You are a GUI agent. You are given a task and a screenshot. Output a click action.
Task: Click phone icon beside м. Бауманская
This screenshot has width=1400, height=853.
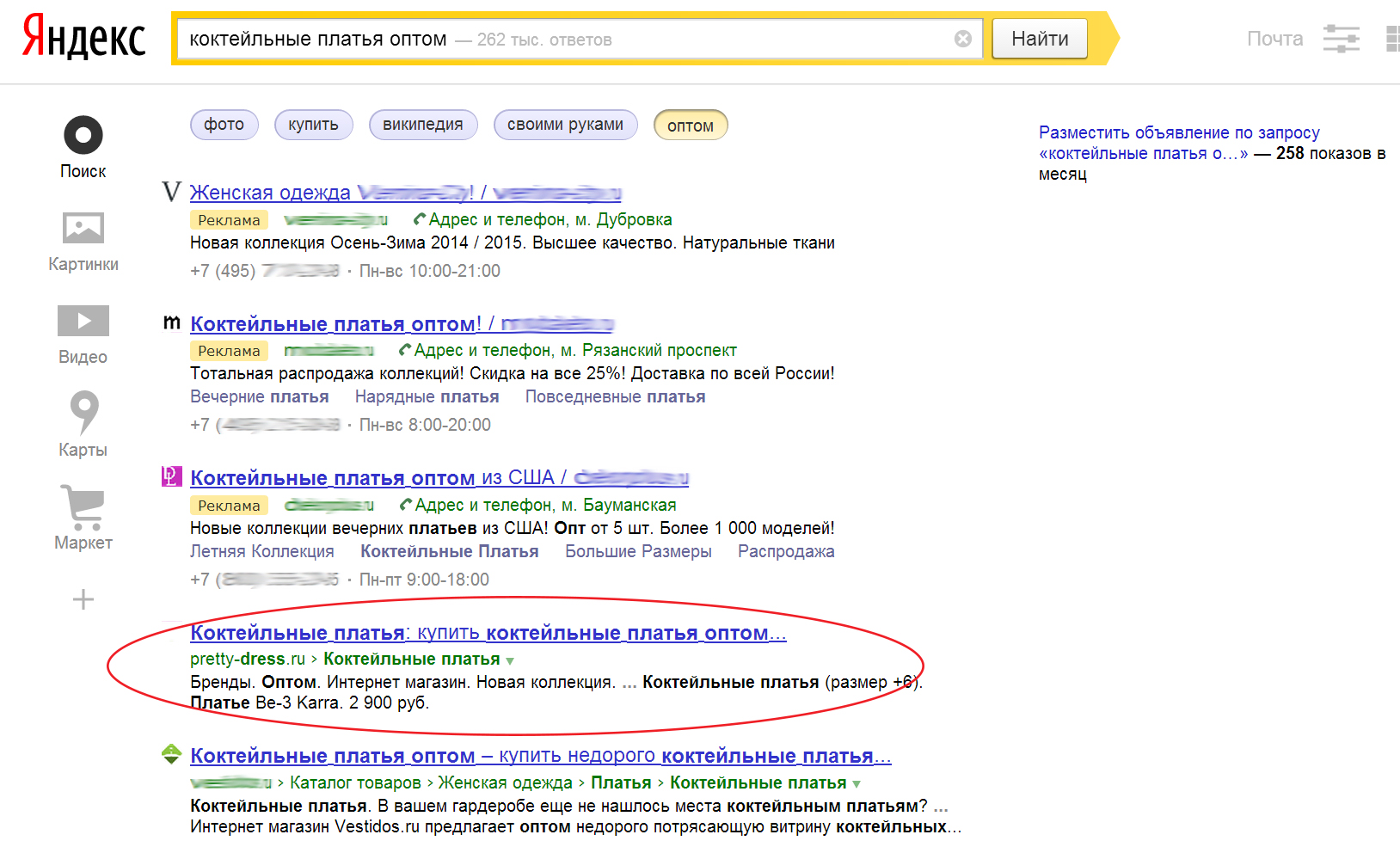point(405,505)
